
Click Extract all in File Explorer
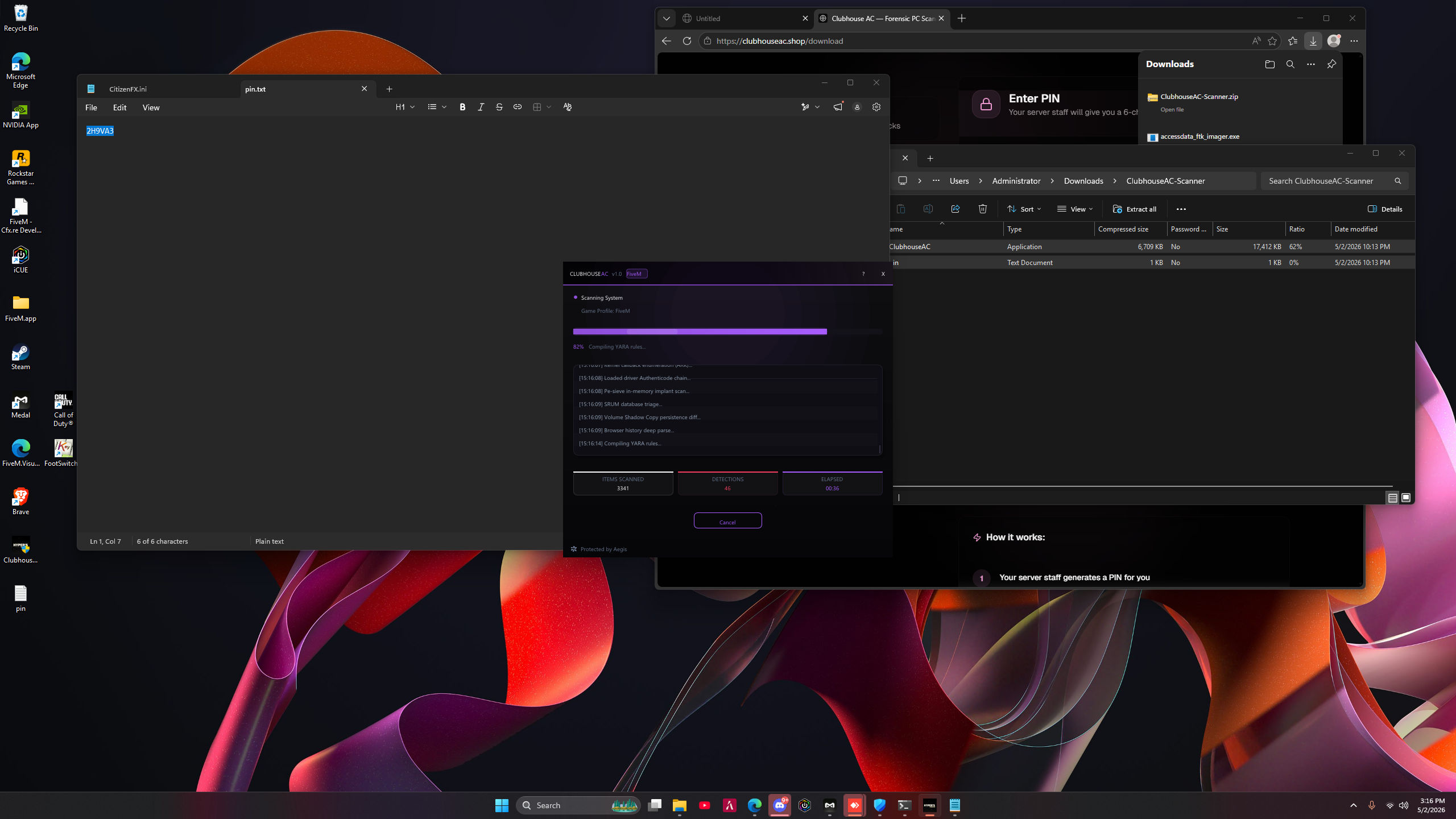pos(1135,209)
